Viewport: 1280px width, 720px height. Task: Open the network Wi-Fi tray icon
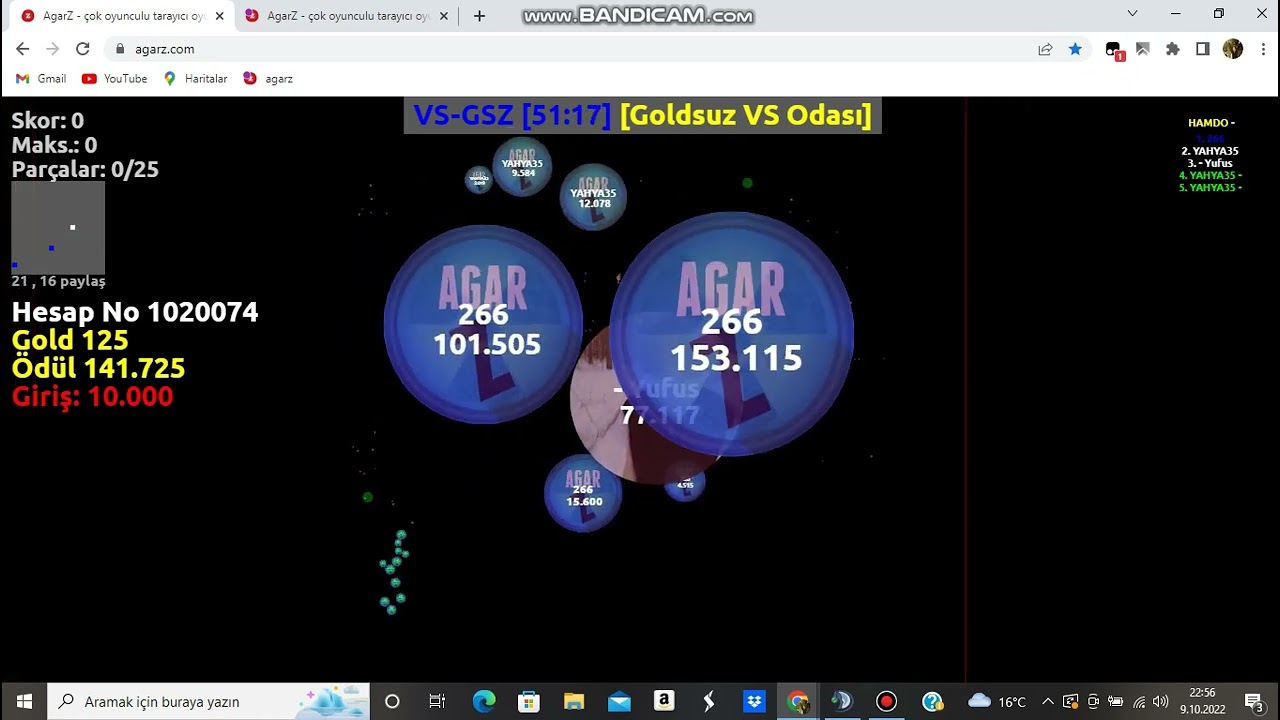point(1139,701)
